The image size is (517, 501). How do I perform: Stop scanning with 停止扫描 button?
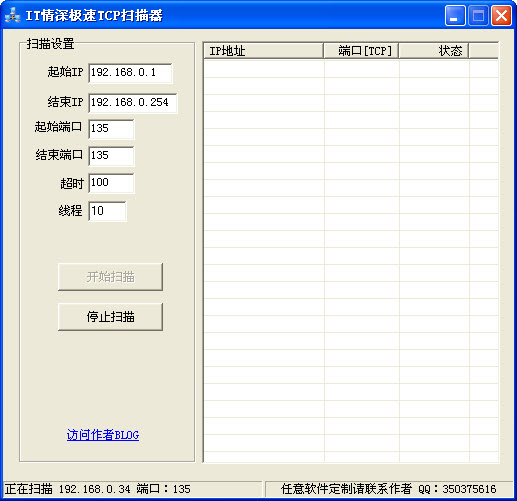pos(110,317)
